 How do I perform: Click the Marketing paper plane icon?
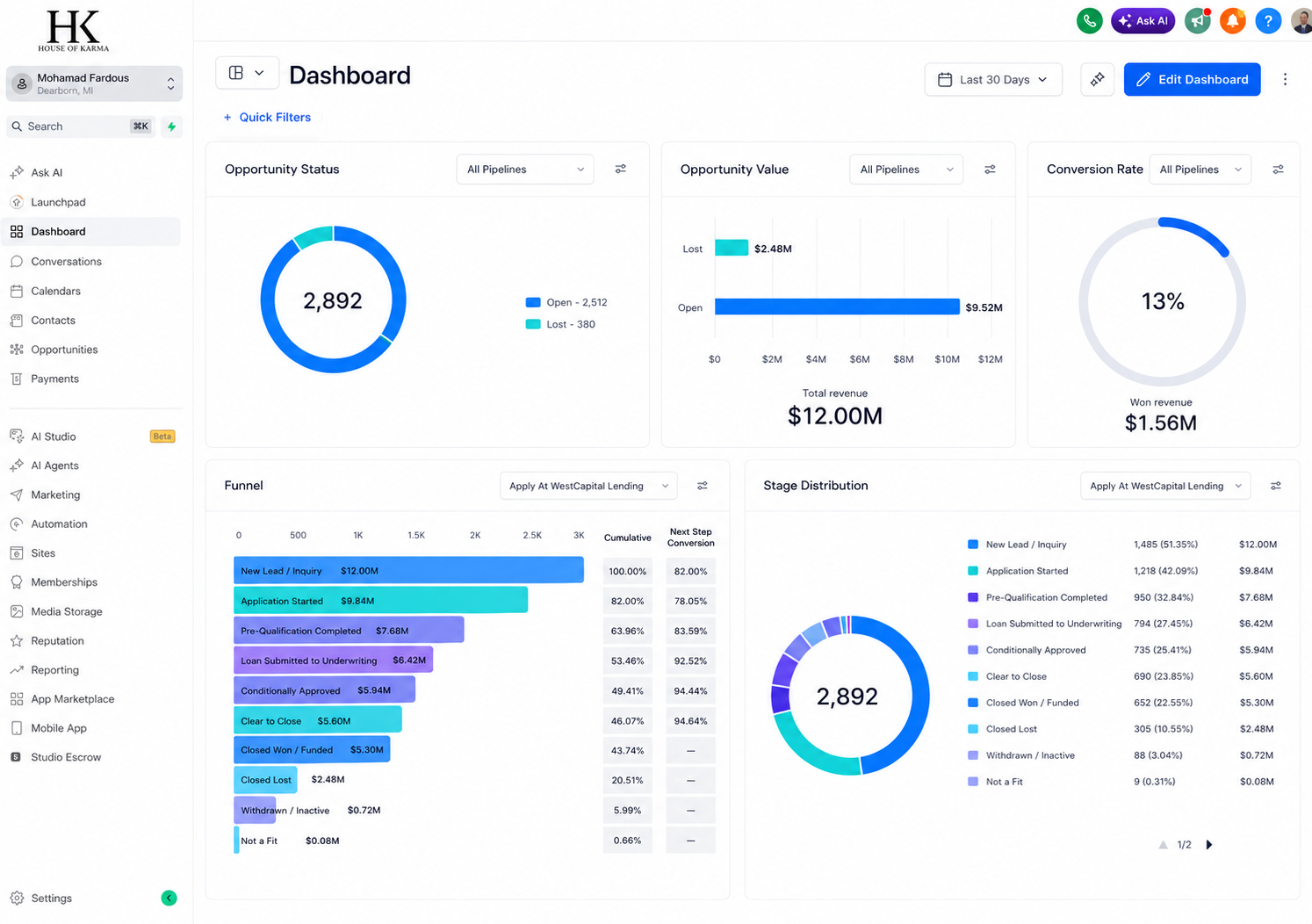(17, 494)
